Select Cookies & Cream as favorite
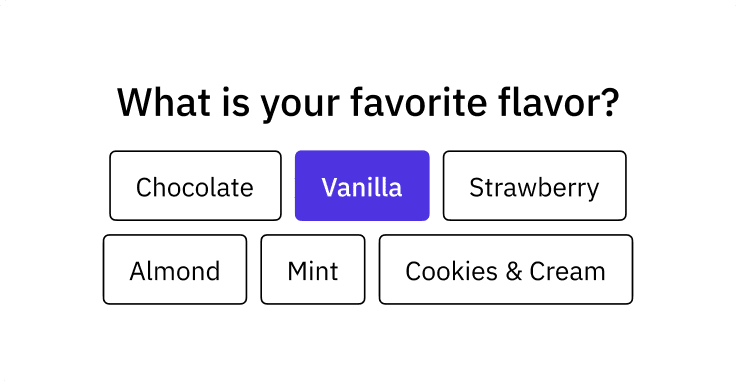Viewport: 736px width, 381px height. click(x=506, y=269)
